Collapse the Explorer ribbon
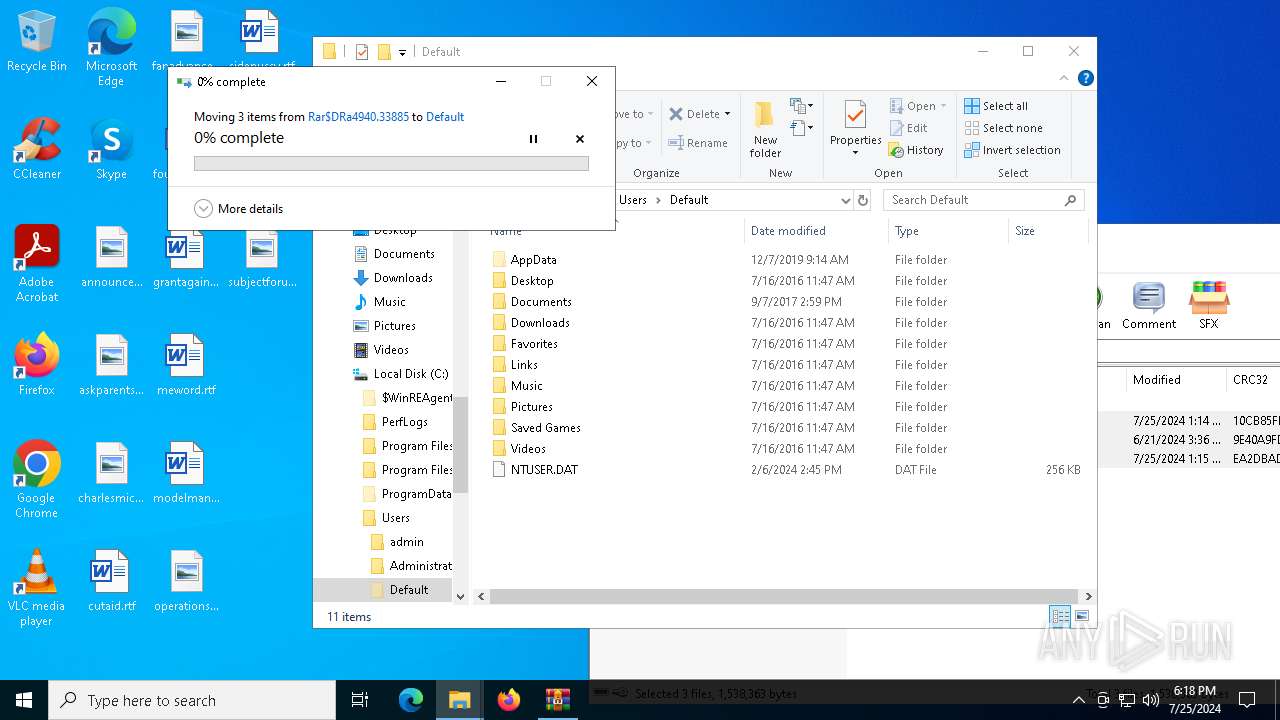 coord(1064,78)
